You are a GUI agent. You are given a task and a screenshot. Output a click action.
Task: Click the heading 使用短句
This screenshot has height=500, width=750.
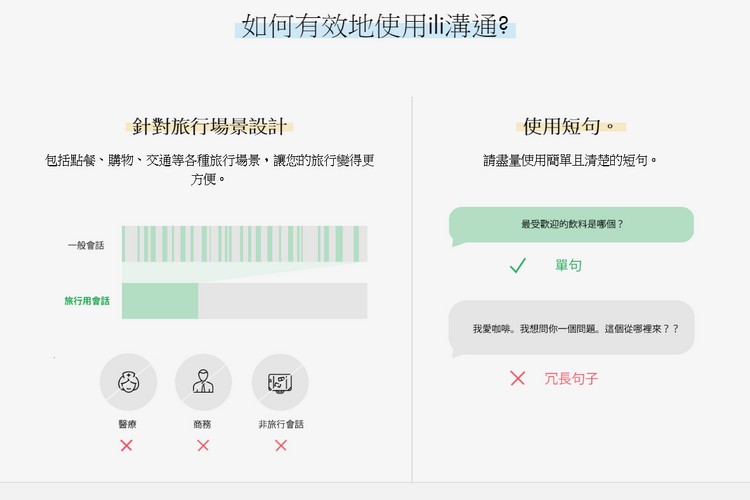coord(569,126)
